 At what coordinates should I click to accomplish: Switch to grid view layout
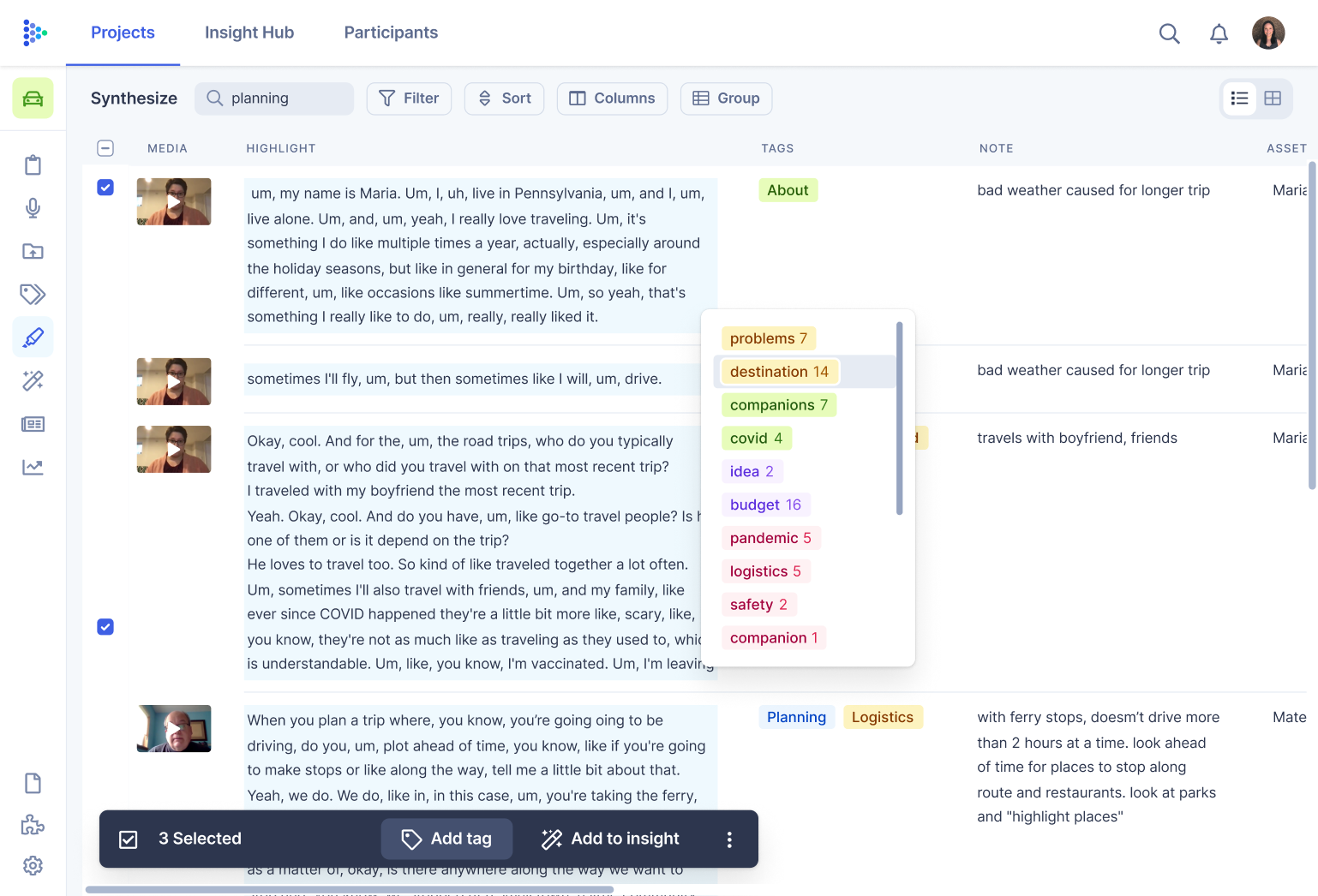(1273, 99)
